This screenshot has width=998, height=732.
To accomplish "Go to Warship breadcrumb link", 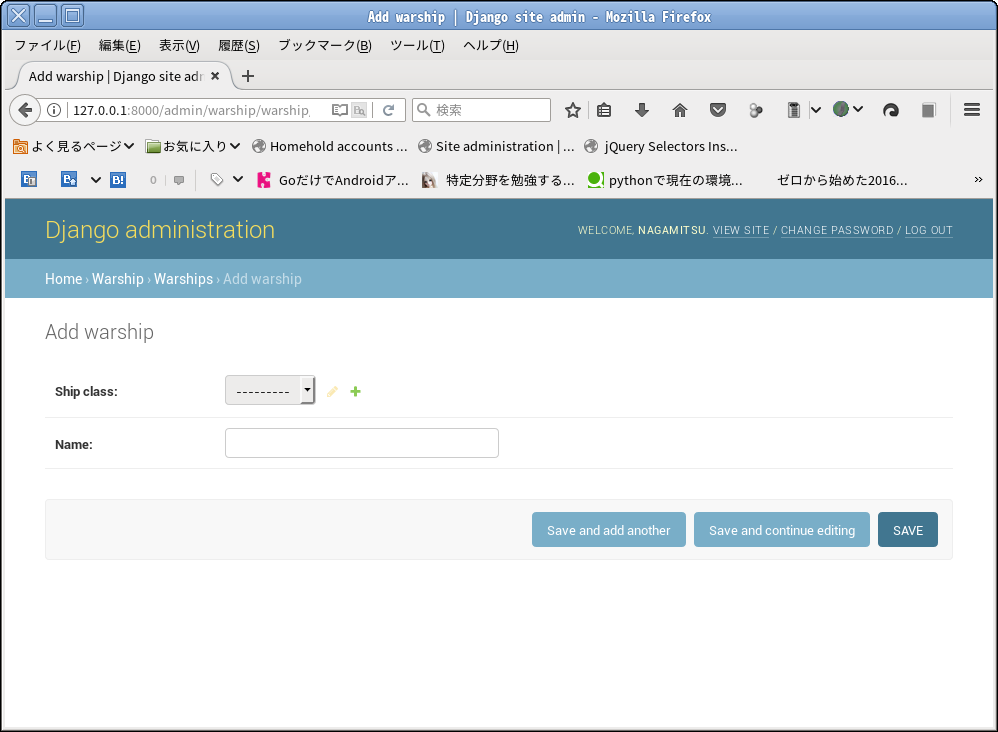I will pos(118,279).
